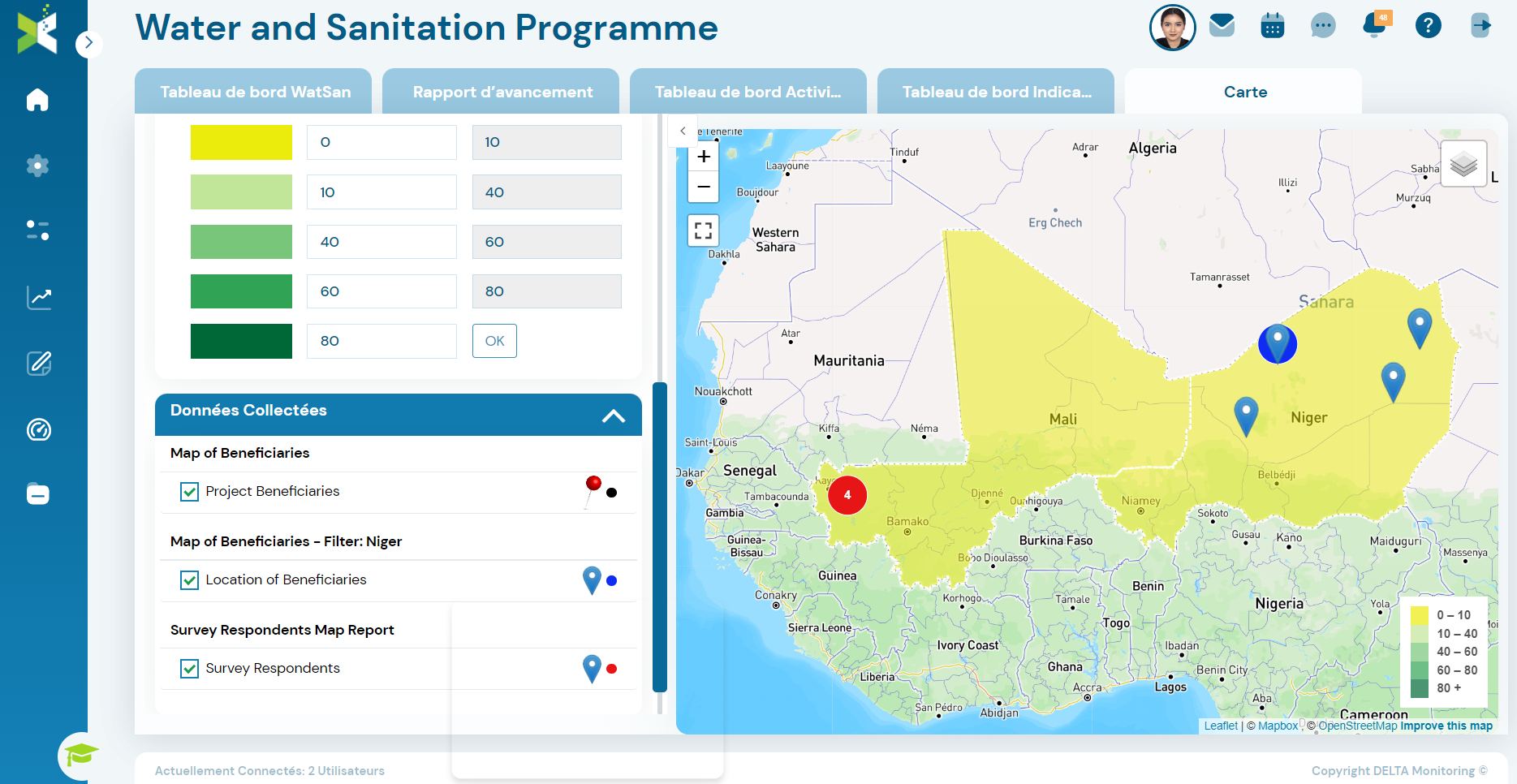Image resolution: width=1517 pixels, height=784 pixels.
Task: Open the calendar icon in the header
Action: tap(1272, 25)
